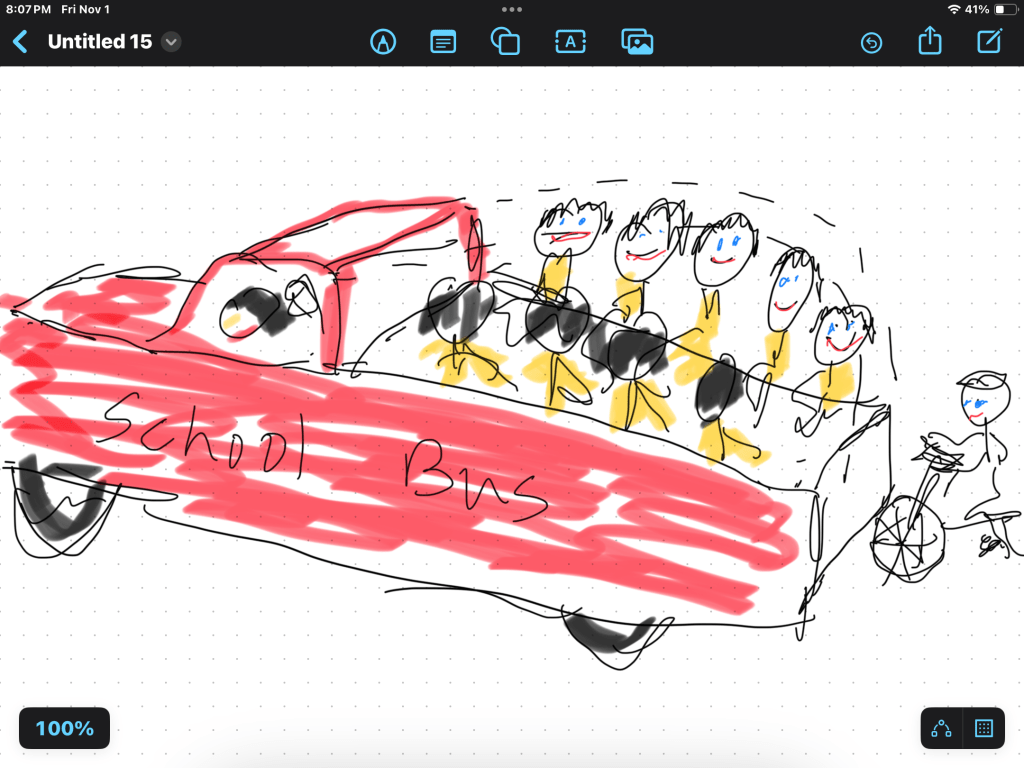Viewport: 1024px width, 768px height.
Task: Tap the Wi-Fi icon in status bar
Action: 953,9
